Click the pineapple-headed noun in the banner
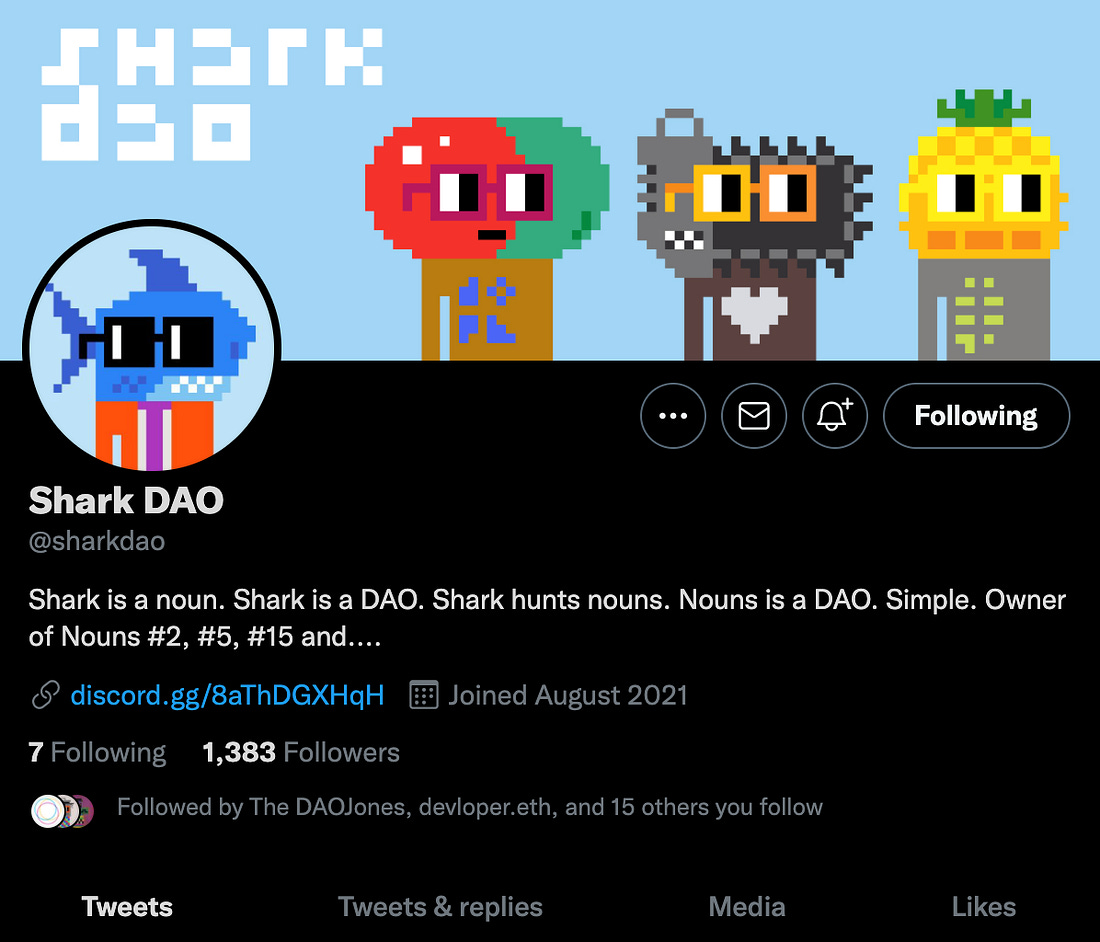Screen dimensions: 1100x942 (984, 224)
